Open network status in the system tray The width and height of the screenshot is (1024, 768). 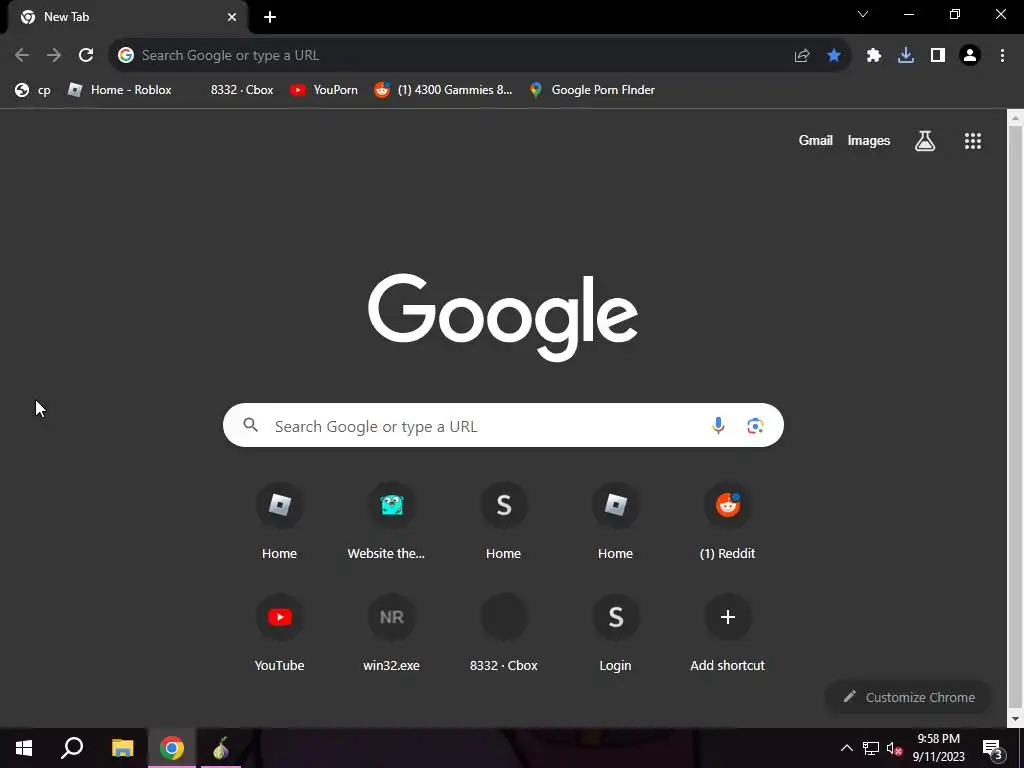tap(871, 748)
